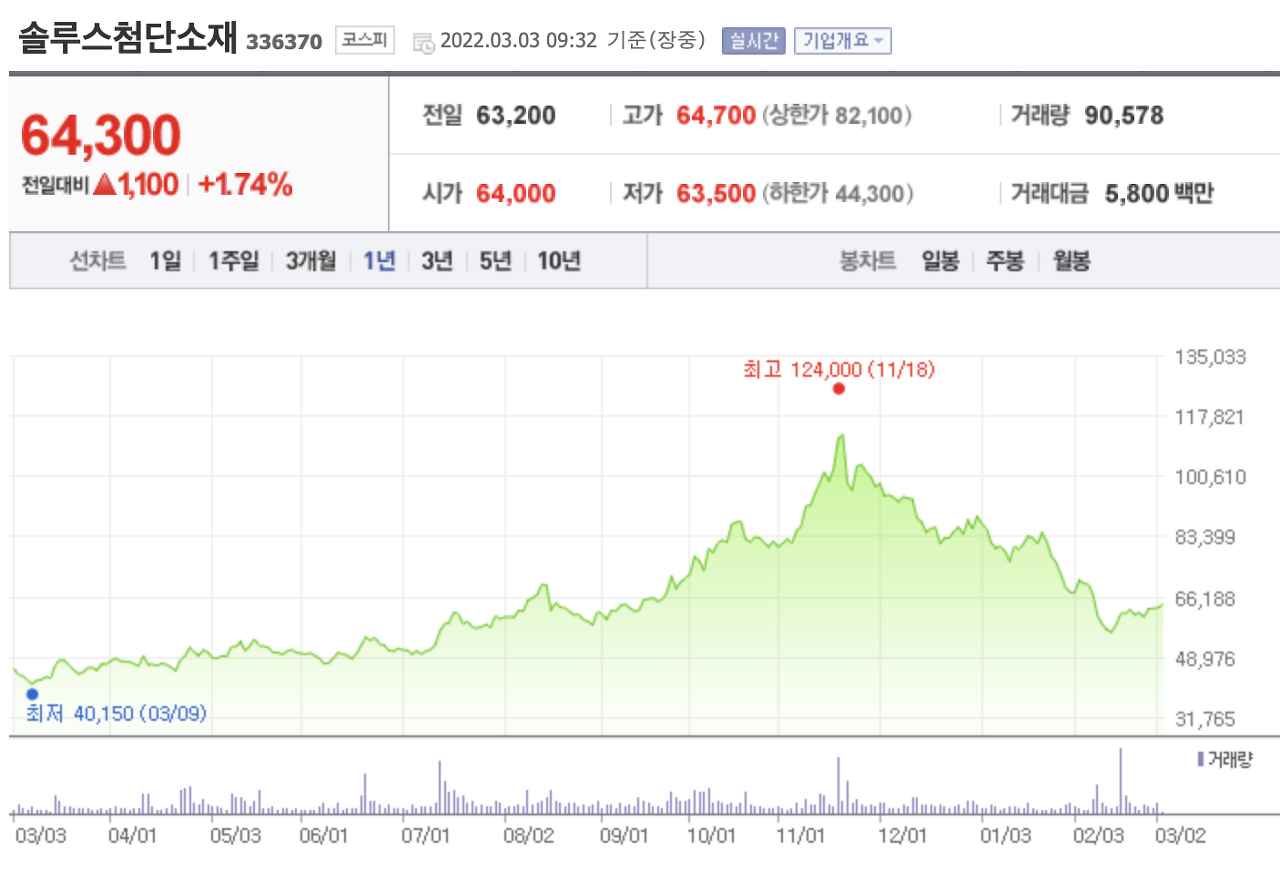Click the stock name 솔루스첨단소재
This screenshot has height=870, width=1280.
129,38
